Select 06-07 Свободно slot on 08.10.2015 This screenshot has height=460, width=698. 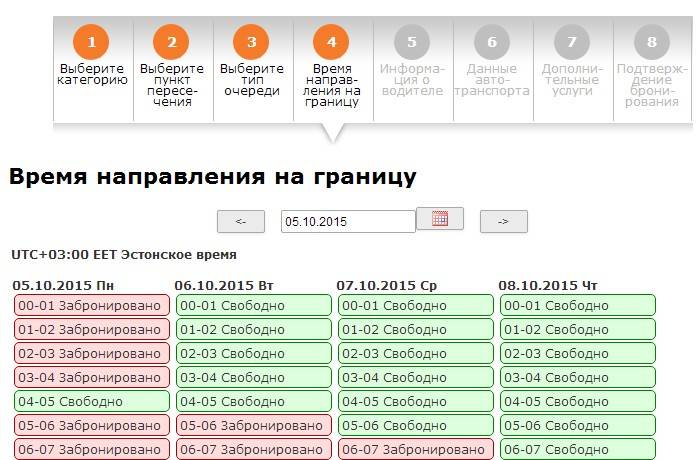point(578,449)
